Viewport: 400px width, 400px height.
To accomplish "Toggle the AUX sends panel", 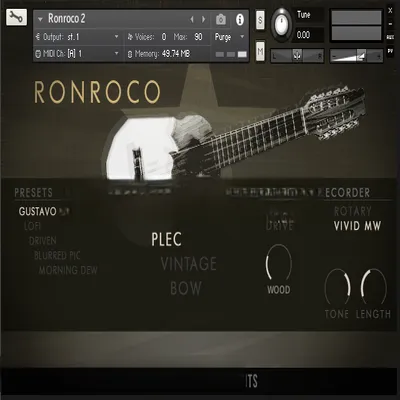I will tap(390, 38).
